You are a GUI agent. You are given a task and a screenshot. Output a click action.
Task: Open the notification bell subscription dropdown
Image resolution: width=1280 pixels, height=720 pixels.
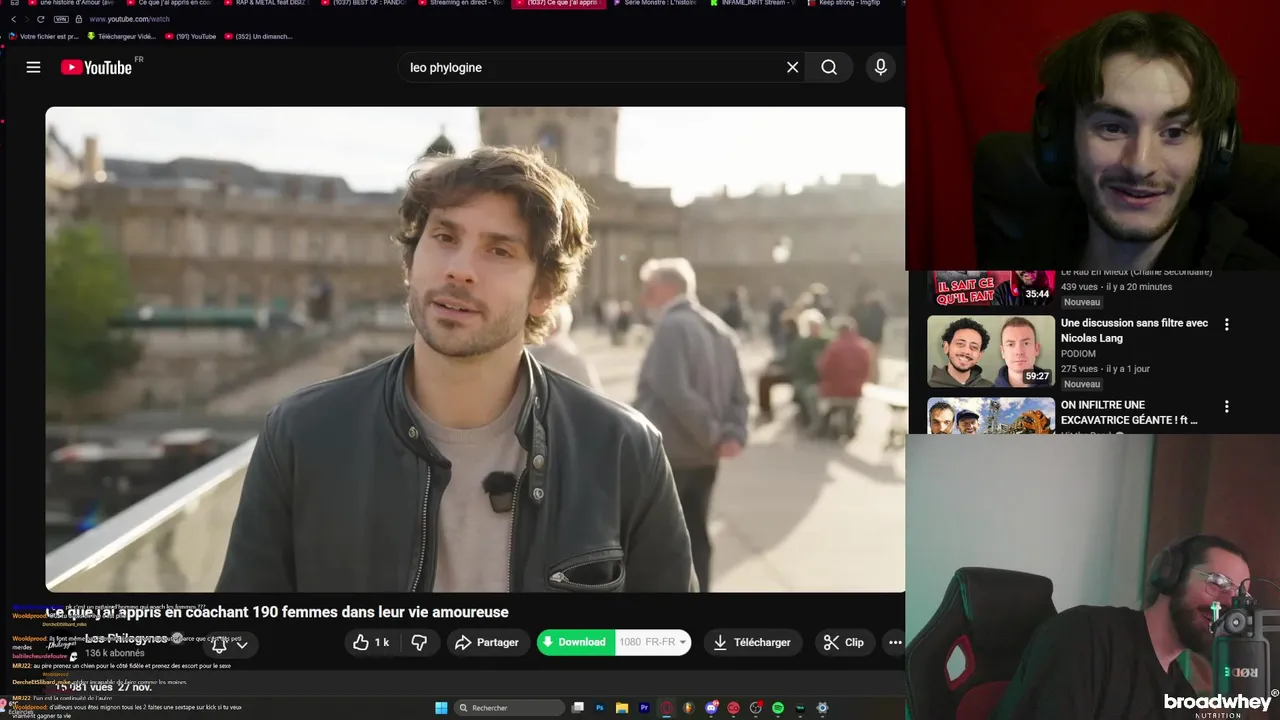(x=229, y=645)
